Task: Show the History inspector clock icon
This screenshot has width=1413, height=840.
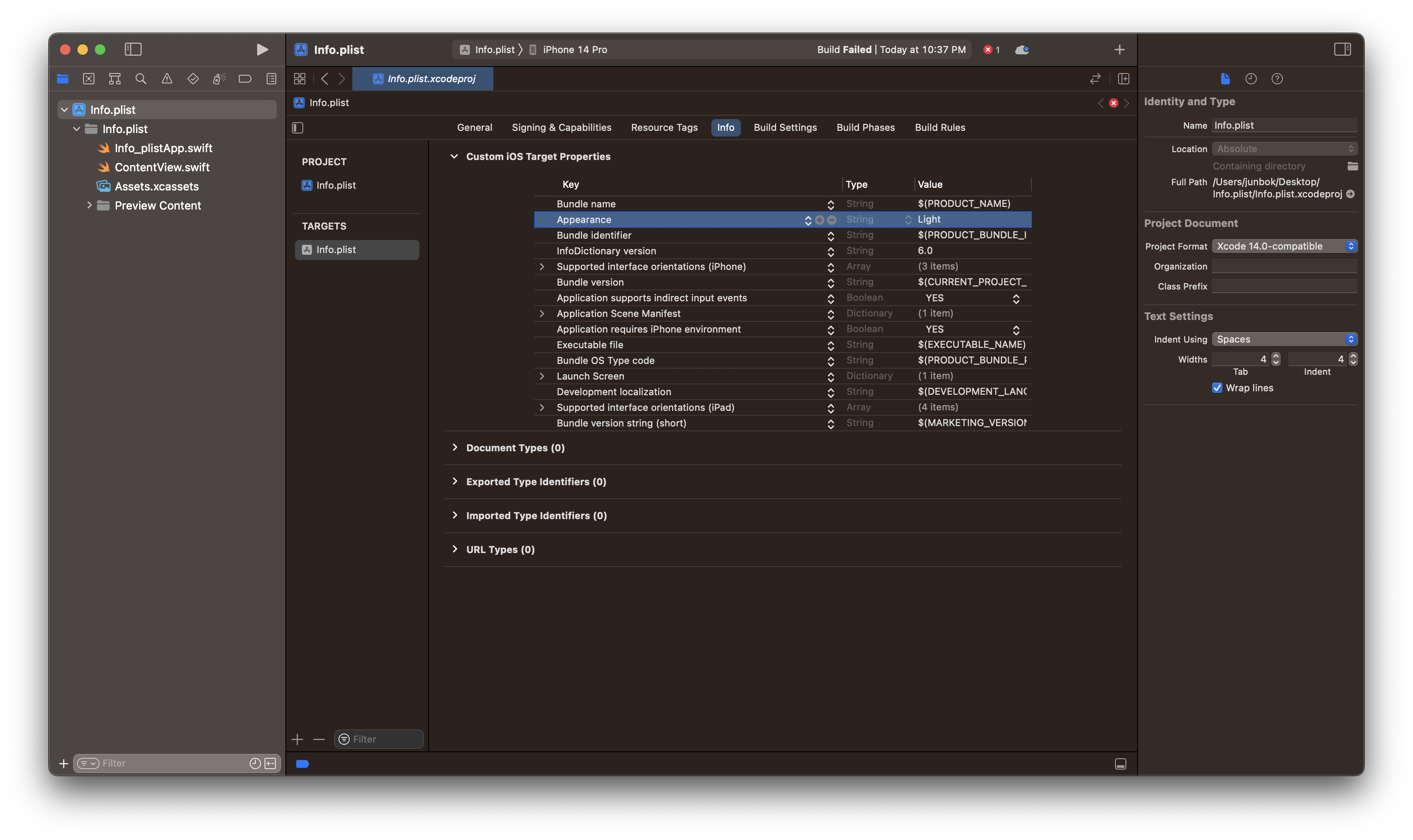Action: click(x=1251, y=79)
